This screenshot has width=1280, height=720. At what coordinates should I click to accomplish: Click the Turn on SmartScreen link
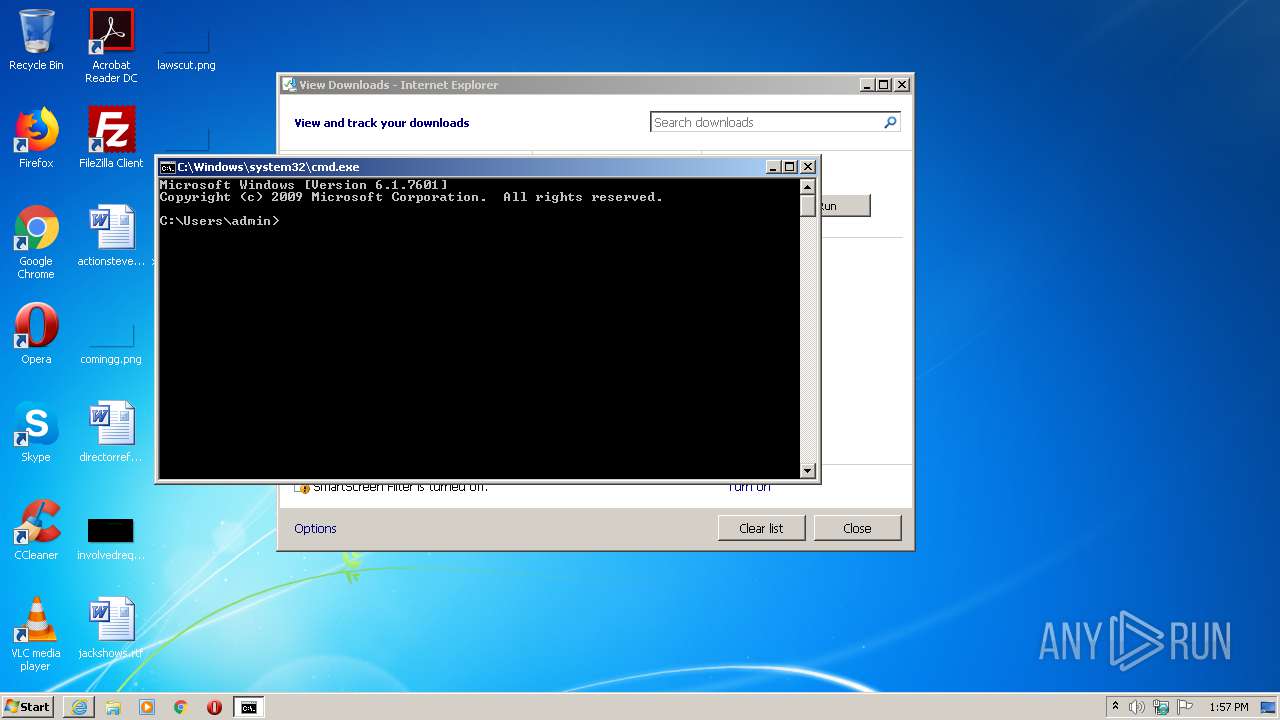pyautogui.click(x=749, y=487)
